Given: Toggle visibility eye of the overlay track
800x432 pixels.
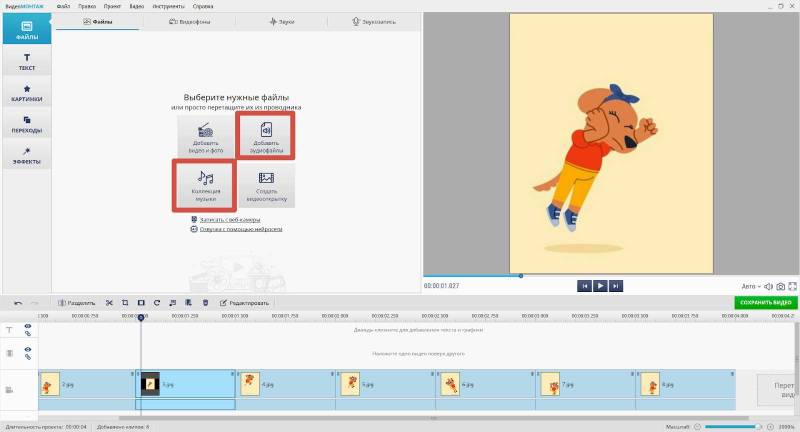Looking at the screenshot, I should tap(28, 349).
